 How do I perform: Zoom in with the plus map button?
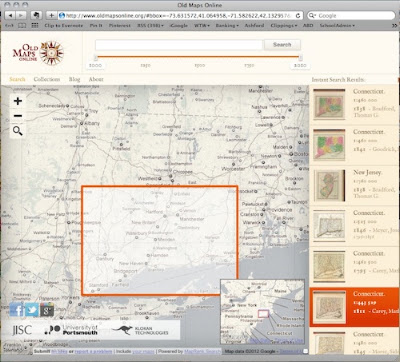18,101
